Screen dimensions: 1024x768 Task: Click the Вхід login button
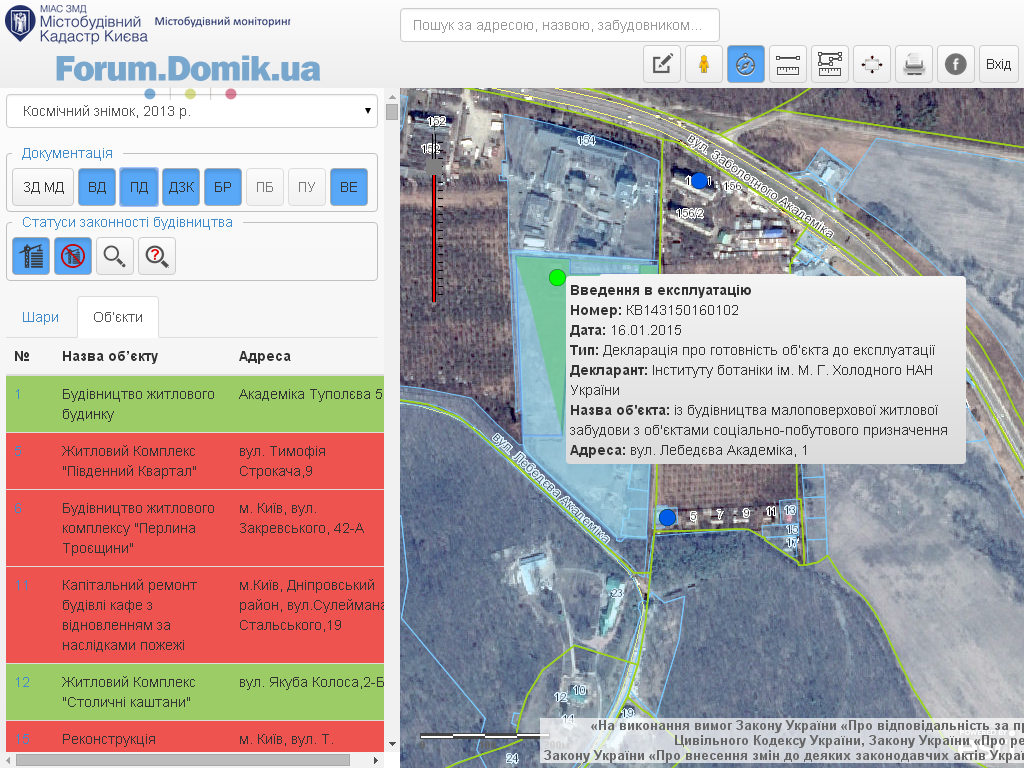coord(999,64)
